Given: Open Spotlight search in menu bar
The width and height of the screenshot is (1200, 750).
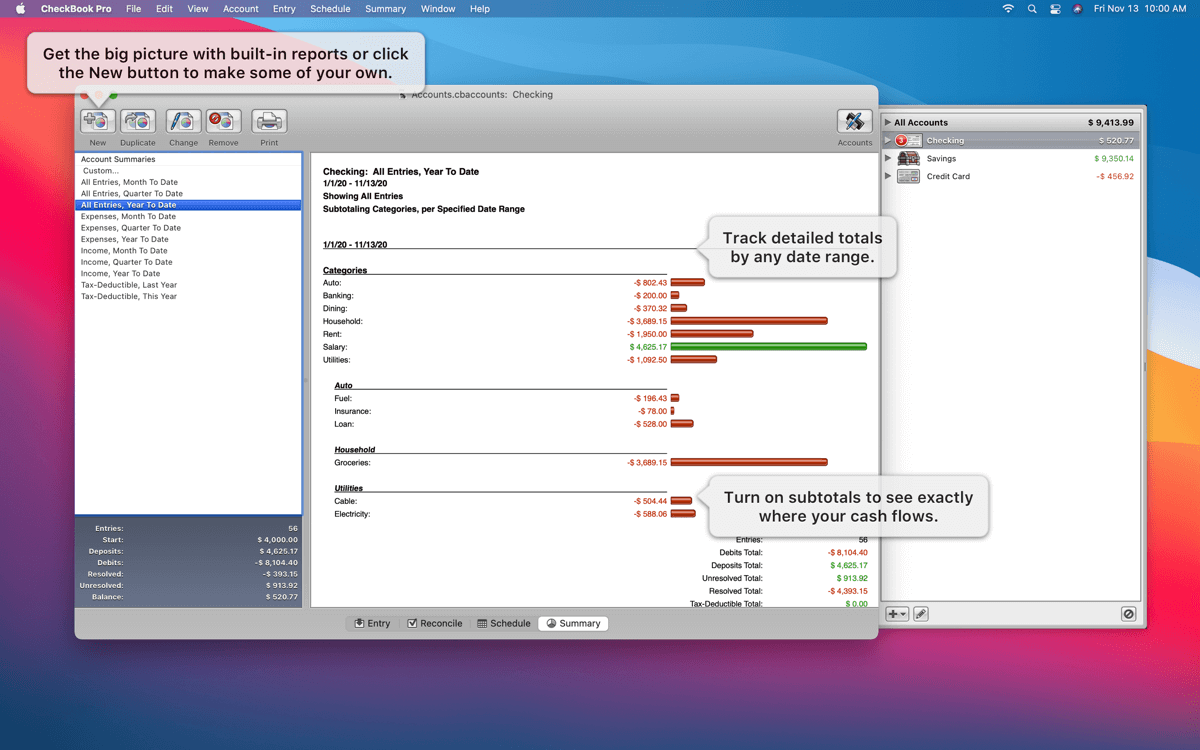Looking at the screenshot, I should [x=1032, y=9].
